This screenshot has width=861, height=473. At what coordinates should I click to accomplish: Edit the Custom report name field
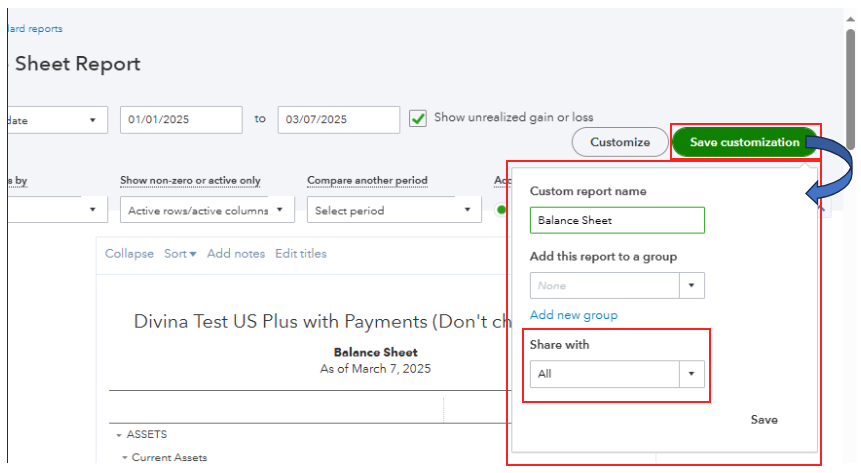point(617,220)
